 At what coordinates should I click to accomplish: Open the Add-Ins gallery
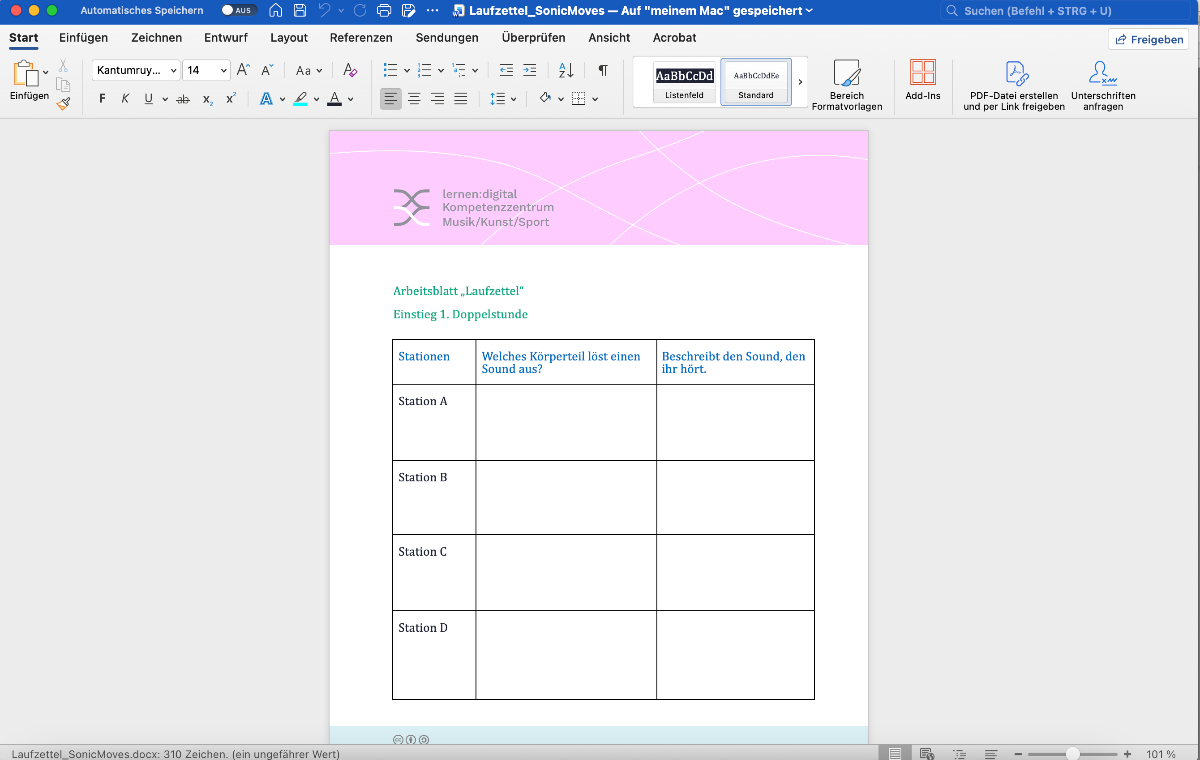[922, 80]
